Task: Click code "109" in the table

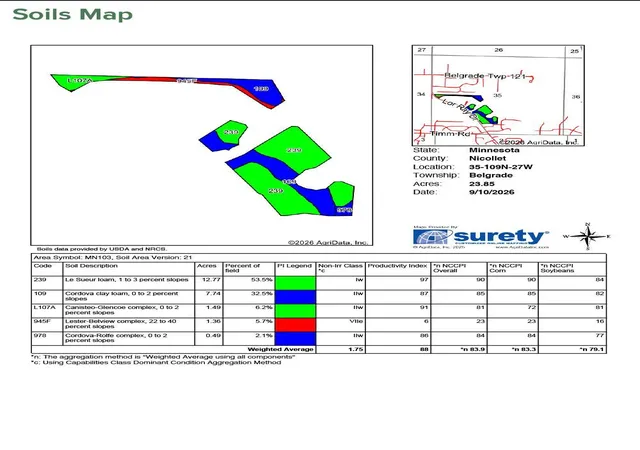Action: [x=40, y=294]
